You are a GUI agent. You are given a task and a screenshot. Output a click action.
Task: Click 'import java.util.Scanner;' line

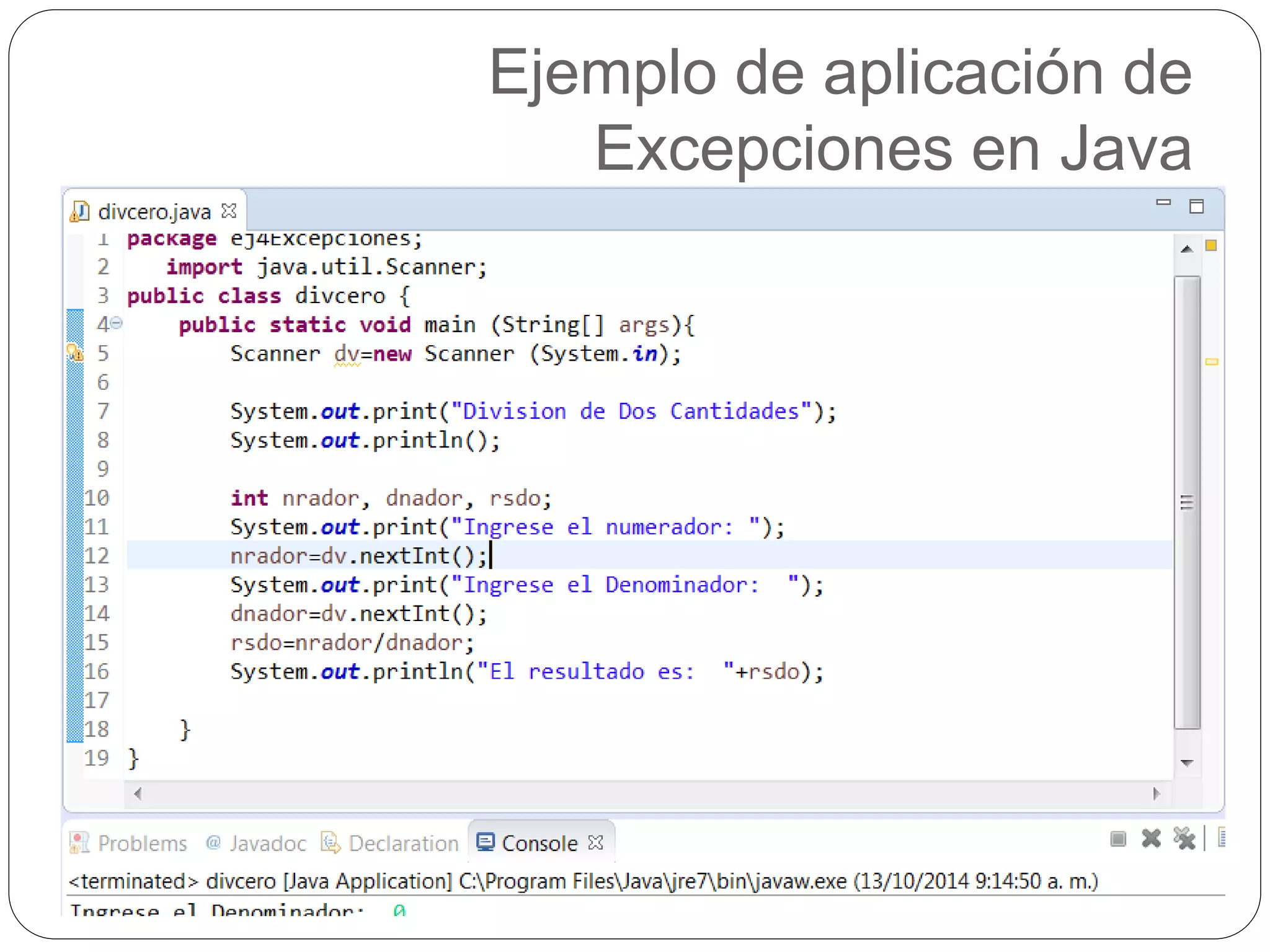(327, 267)
